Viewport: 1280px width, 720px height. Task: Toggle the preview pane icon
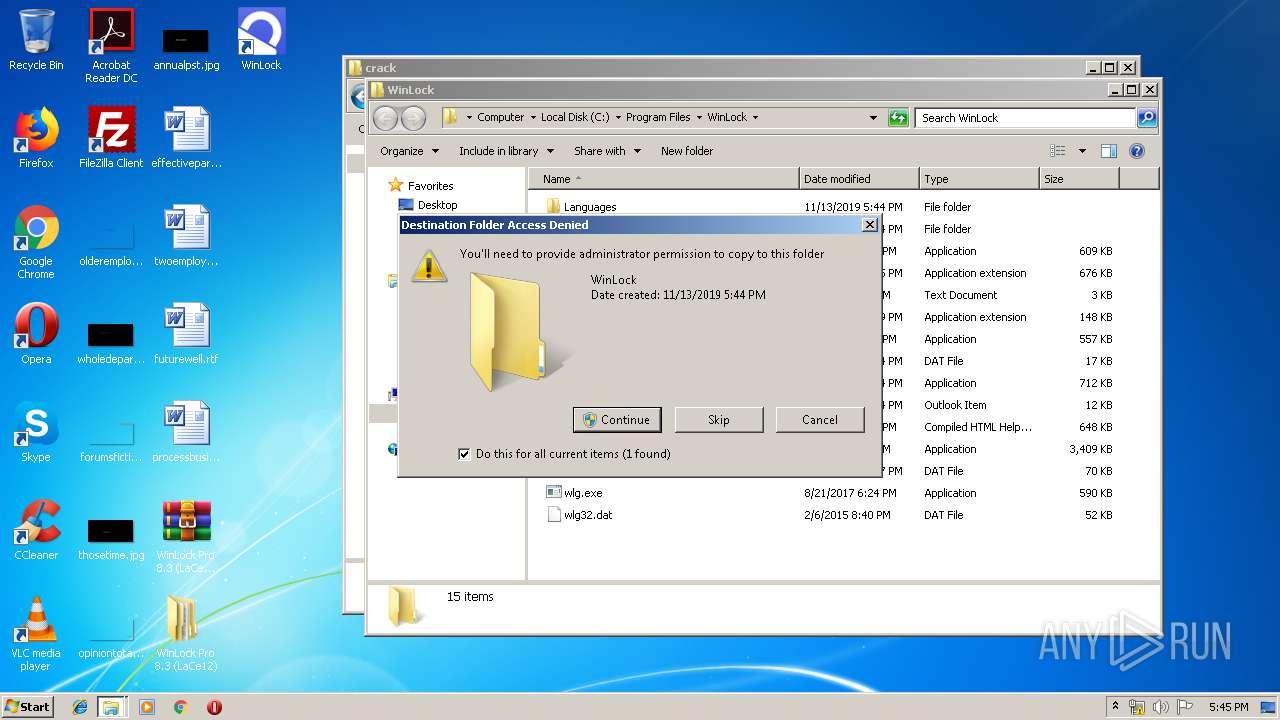pos(1108,151)
